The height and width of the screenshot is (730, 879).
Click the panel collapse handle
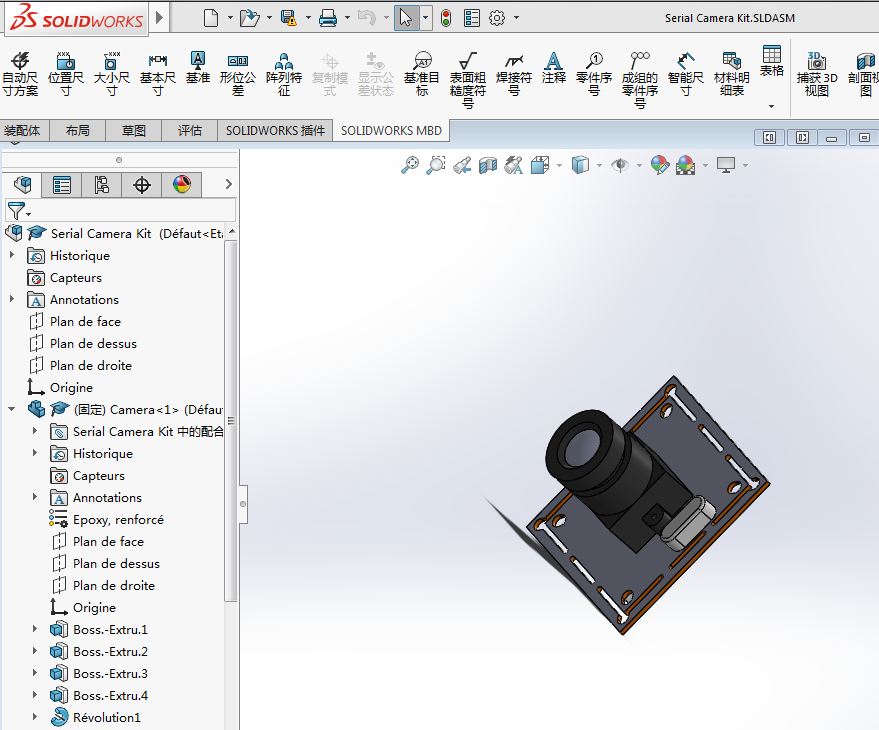[x=243, y=504]
